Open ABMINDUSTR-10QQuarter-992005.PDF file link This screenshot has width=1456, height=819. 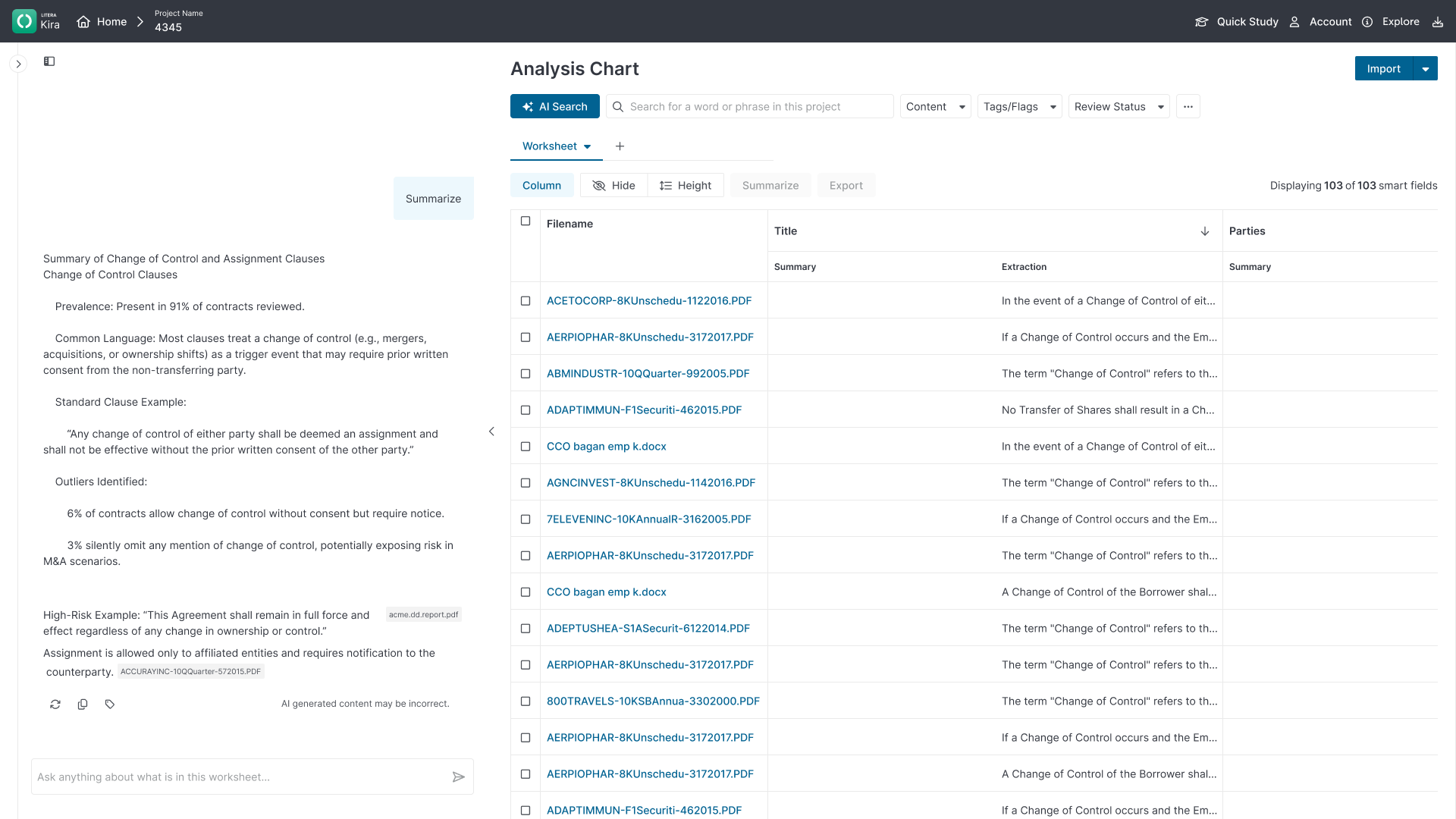[648, 374]
